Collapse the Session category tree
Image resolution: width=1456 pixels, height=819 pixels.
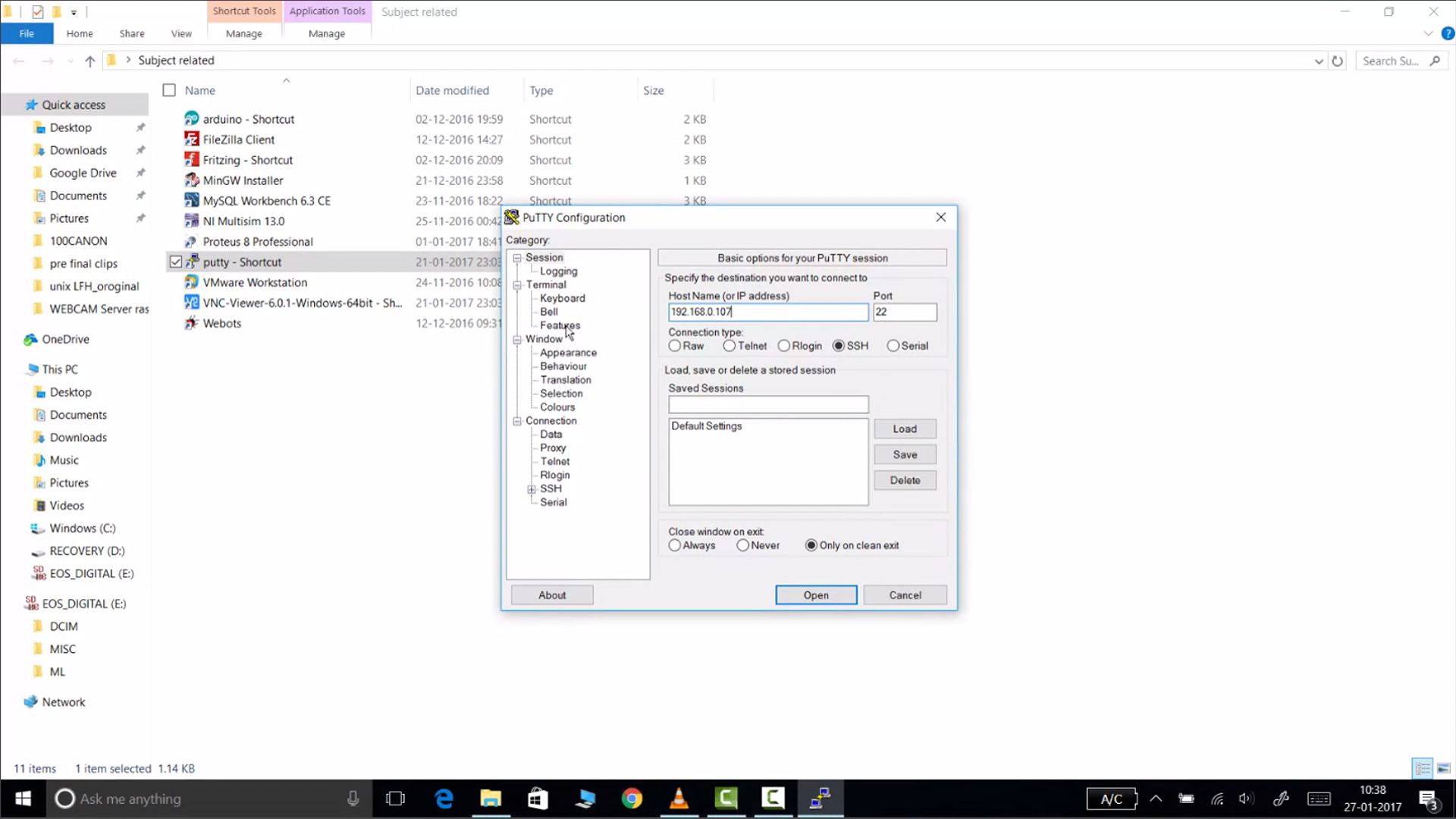pyautogui.click(x=517, y=257)
